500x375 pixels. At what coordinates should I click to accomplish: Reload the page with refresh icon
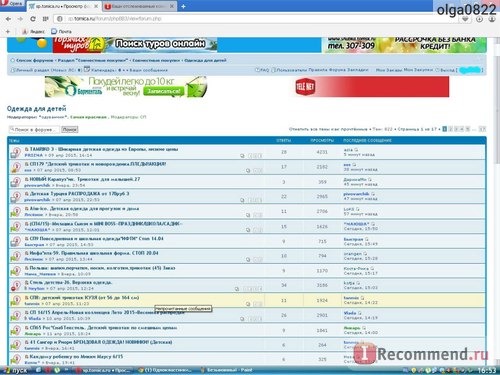(x=33, y=19)
